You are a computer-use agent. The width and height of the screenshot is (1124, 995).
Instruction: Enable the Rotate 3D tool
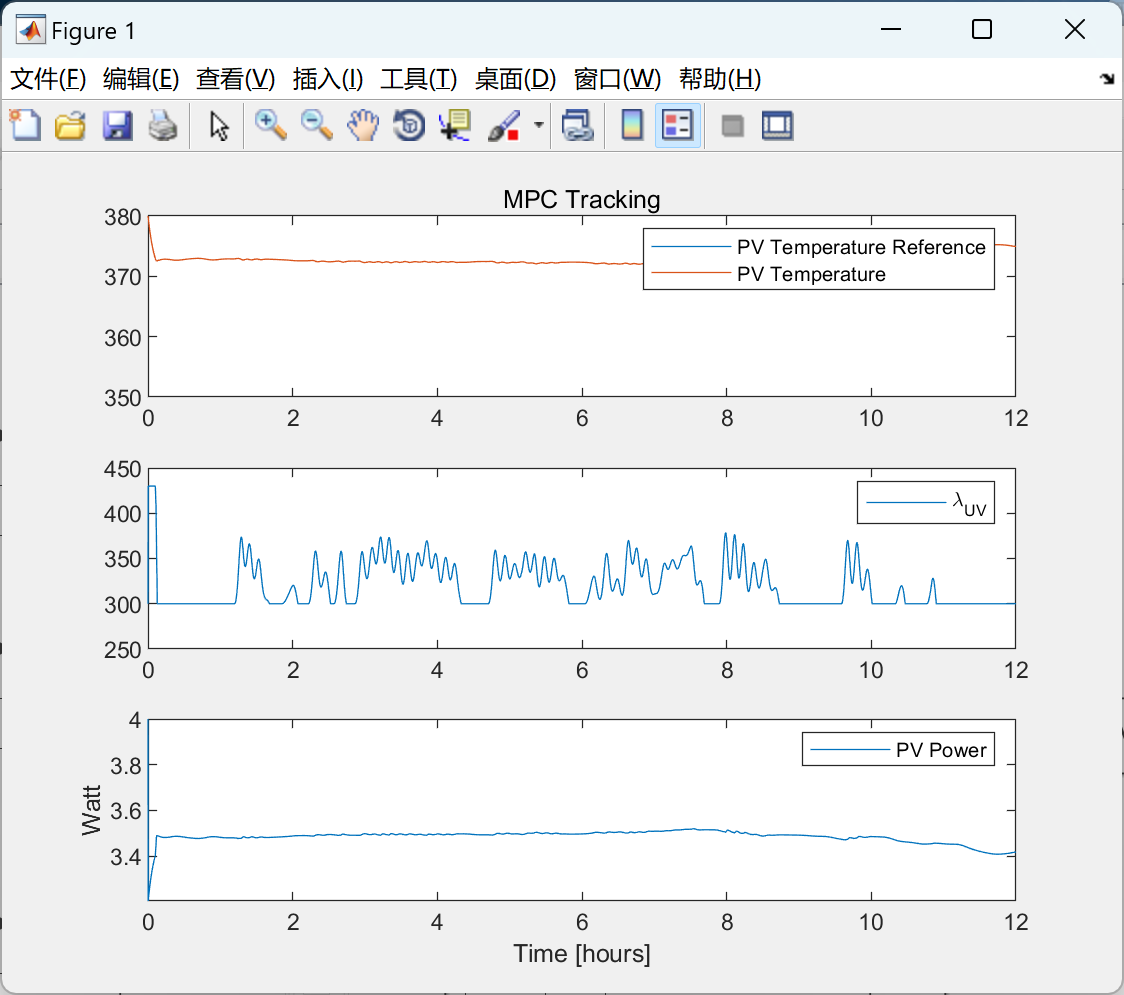tap(409, 125)
